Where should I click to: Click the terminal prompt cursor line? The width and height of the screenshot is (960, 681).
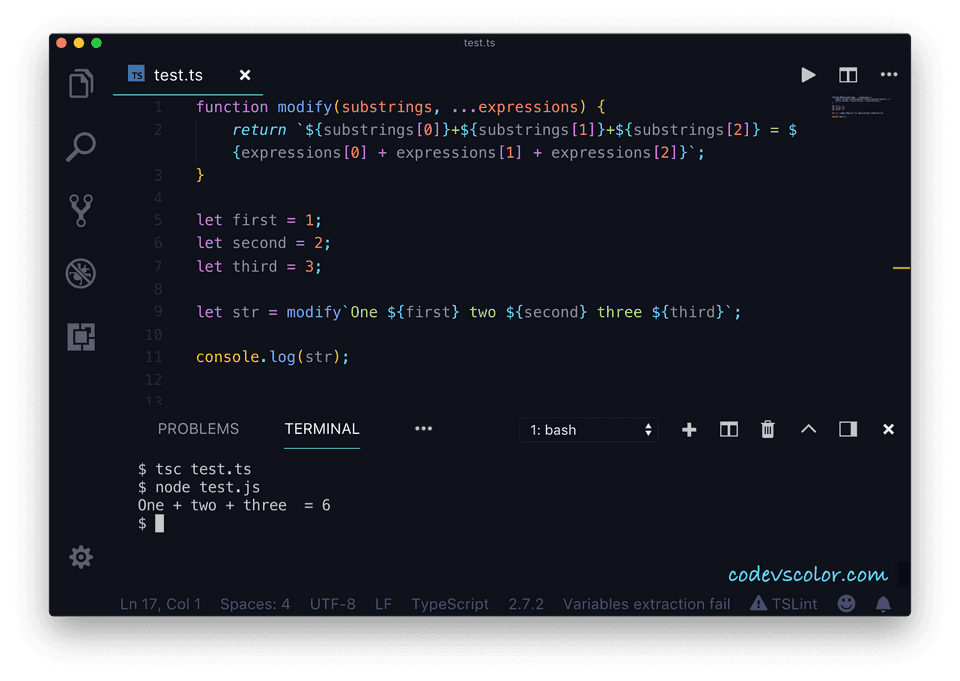point(151,524)
